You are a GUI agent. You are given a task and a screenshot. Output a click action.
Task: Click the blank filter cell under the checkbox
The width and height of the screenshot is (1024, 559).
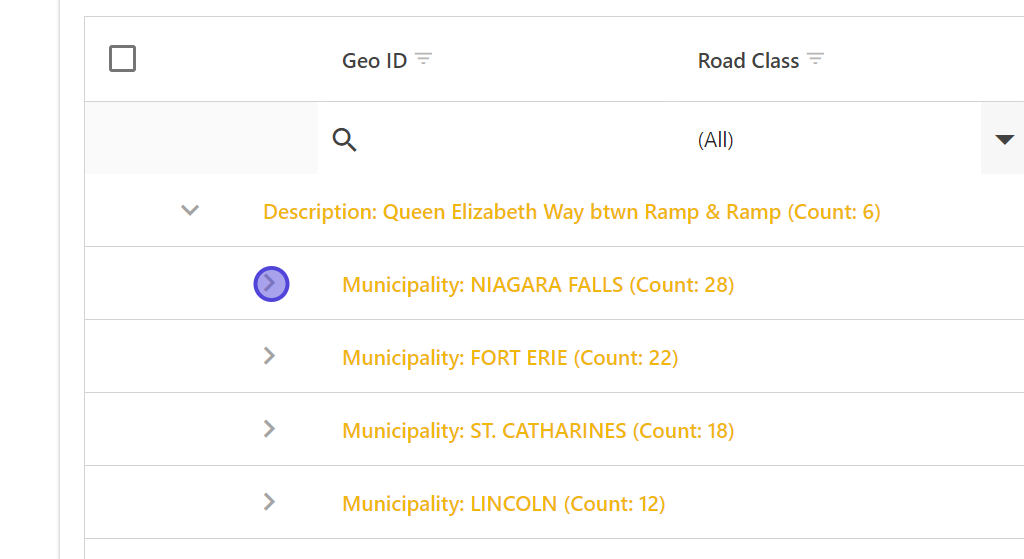[x=200, y=139]
